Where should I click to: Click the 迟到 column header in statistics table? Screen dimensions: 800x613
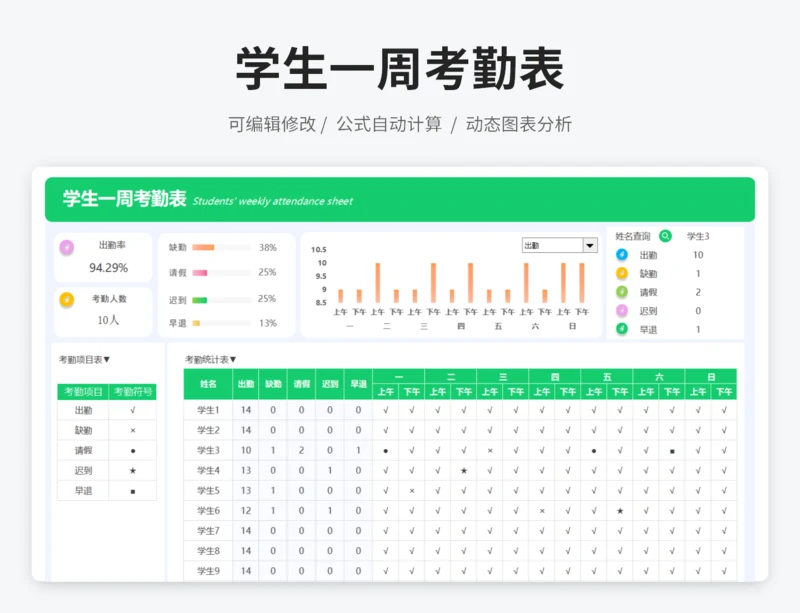(330, 384)
